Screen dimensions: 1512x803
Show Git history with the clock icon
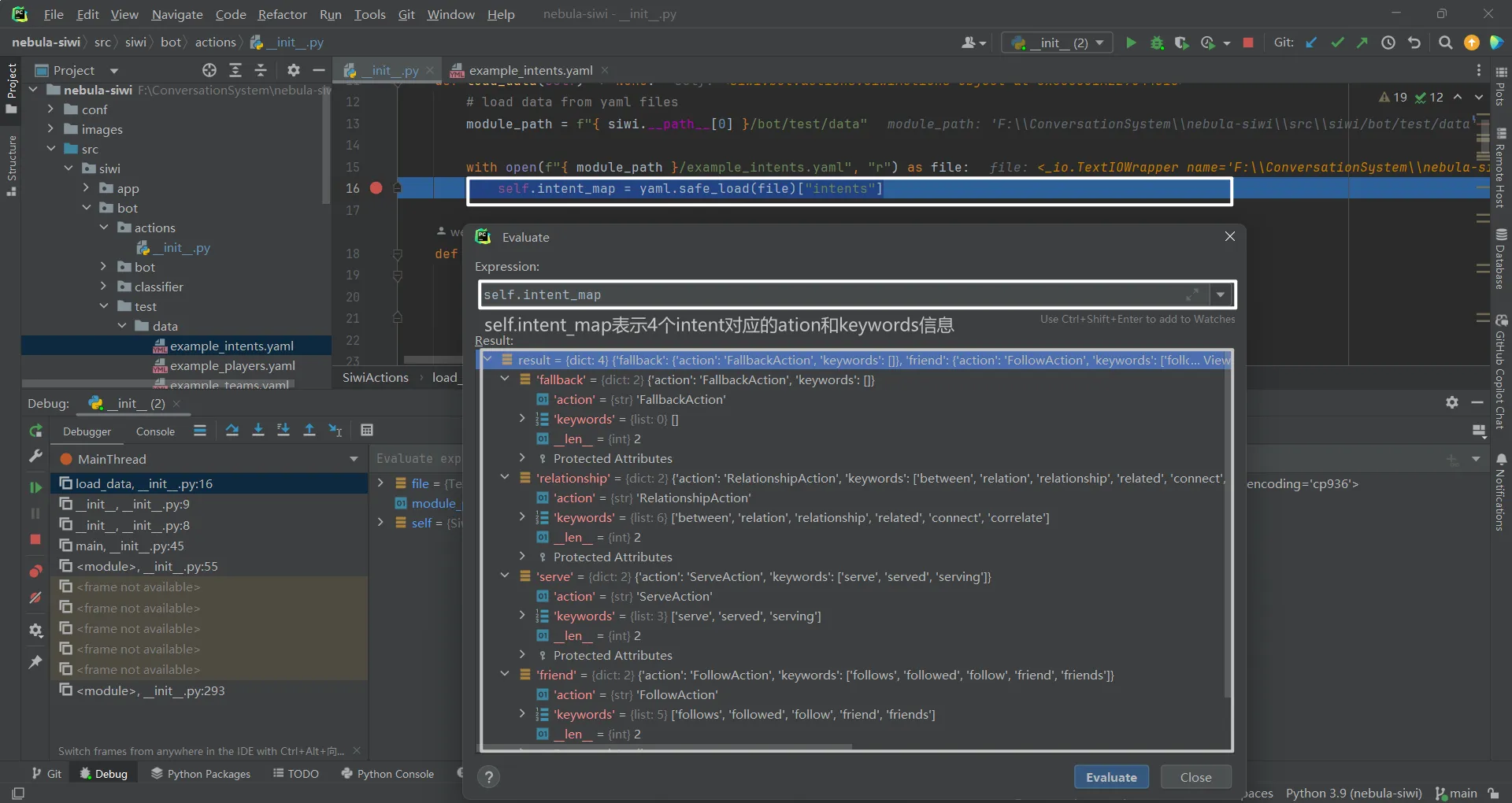pos(1388,43)
